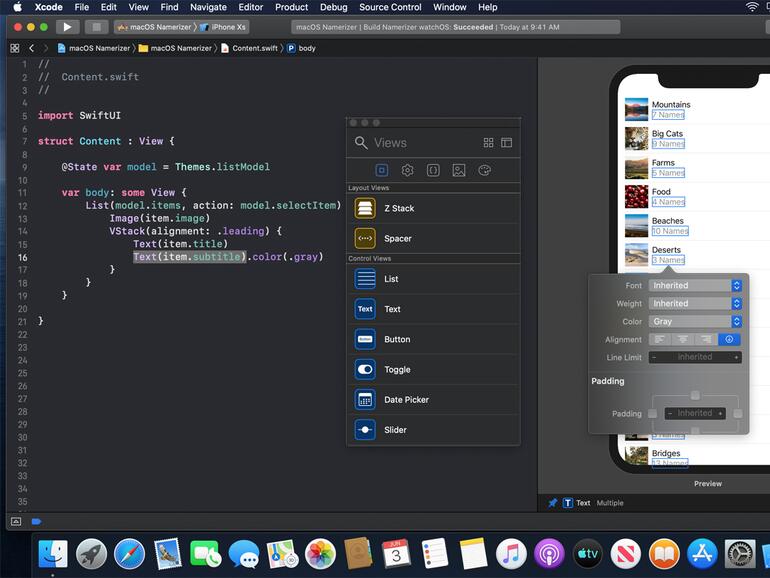Select the Modifiers library gear tab
770x578 pixels.
pyautogui.click(x=407, y=171)
